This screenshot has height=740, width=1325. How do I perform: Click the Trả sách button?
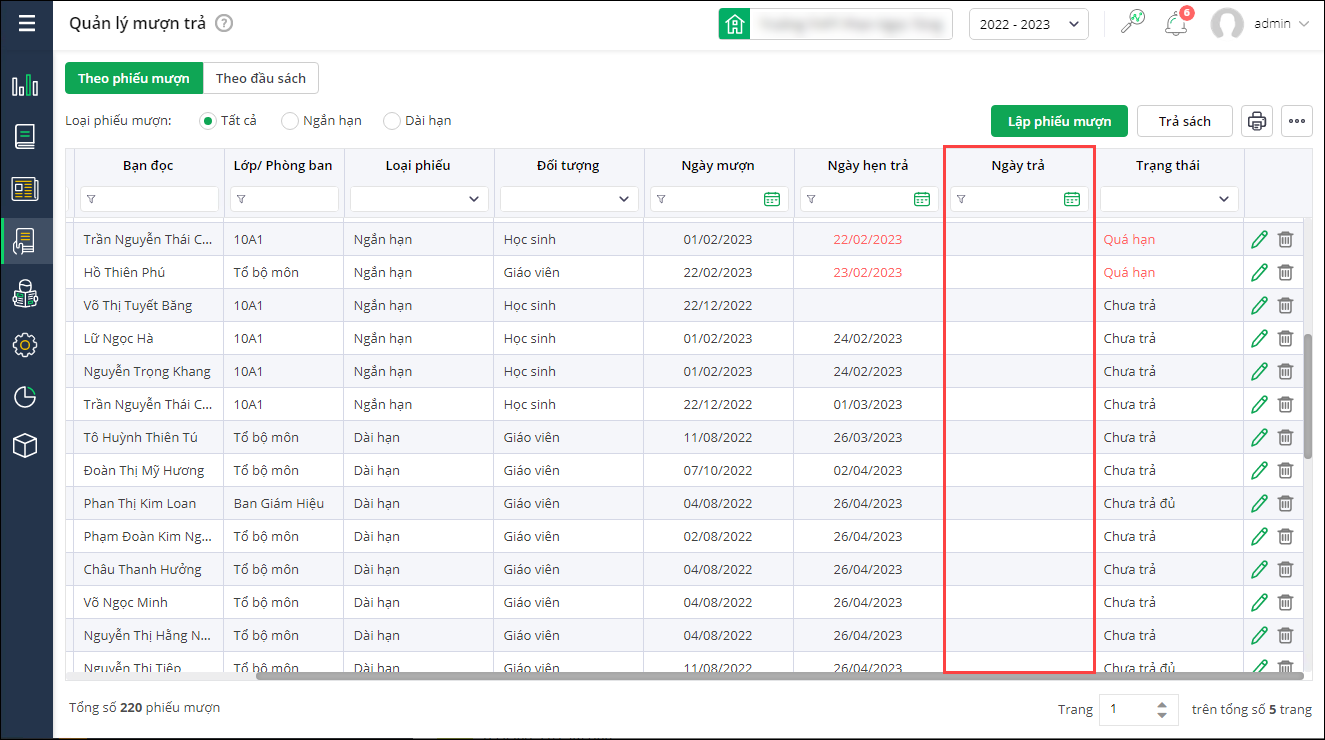tap(1184, 121)
